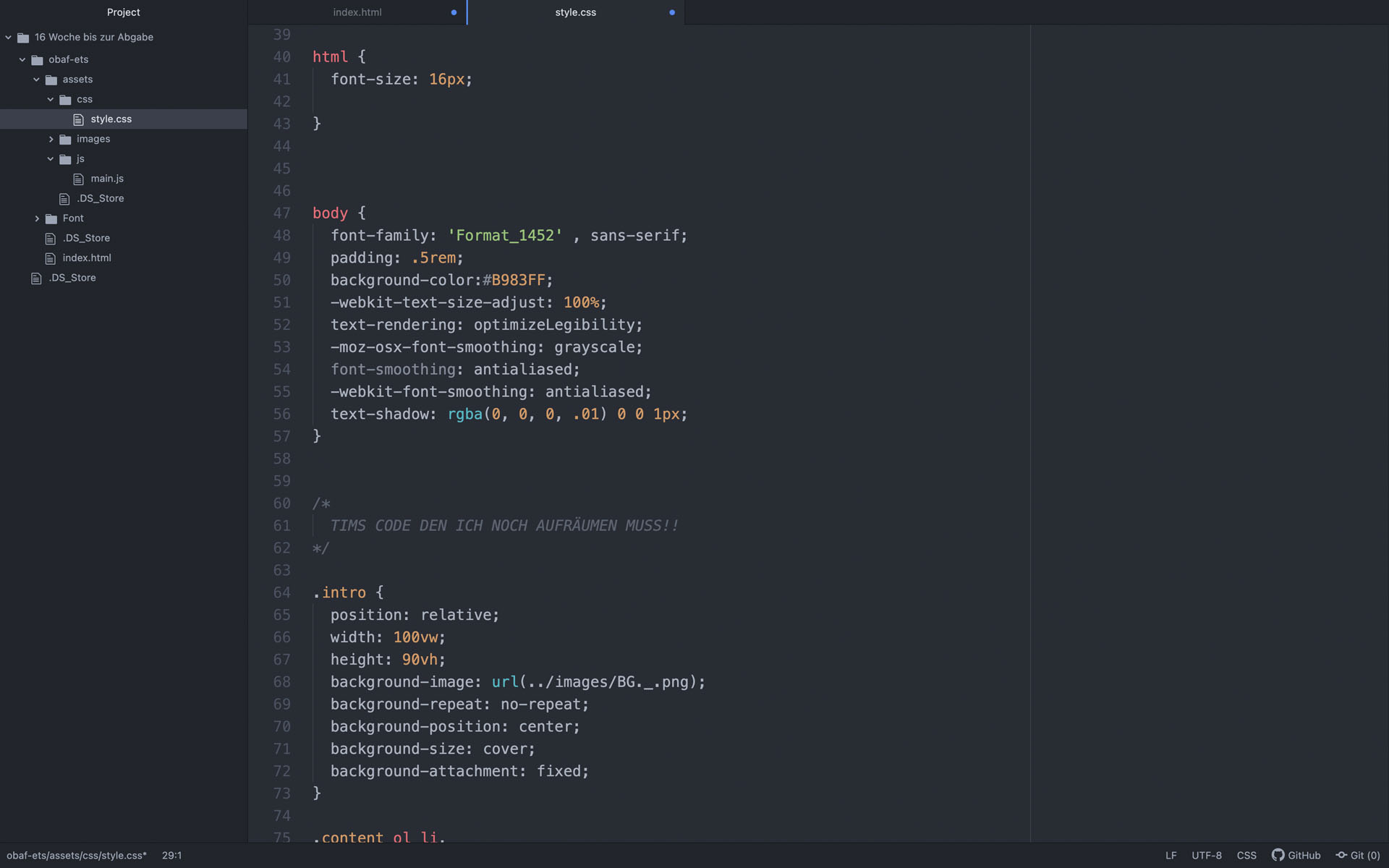Open go-to-line via cursor position 29:1

click(x=171, y=855)
